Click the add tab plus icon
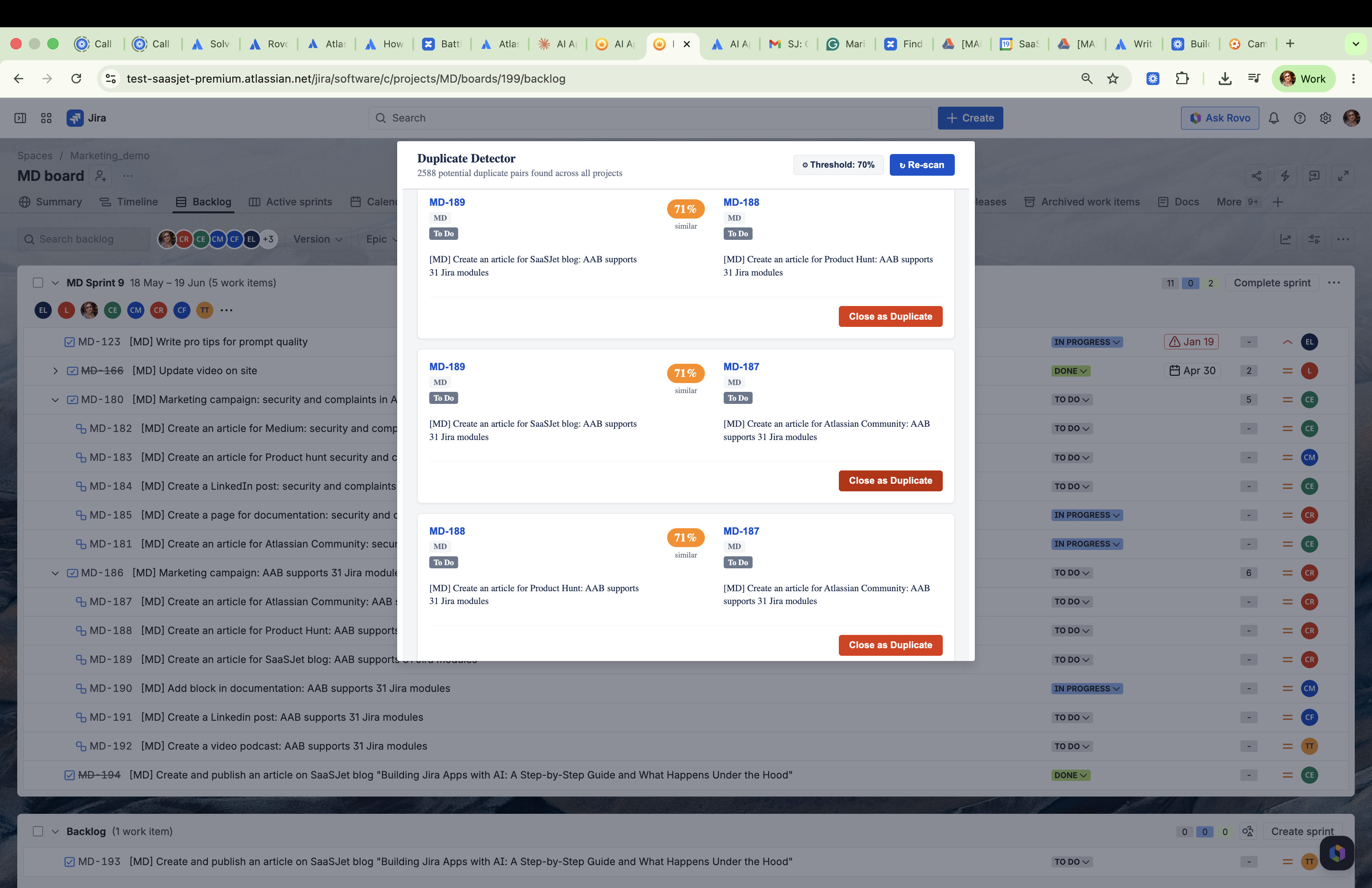The height and width of the screenshot is (888, 1372). [x=1278, y=202]
